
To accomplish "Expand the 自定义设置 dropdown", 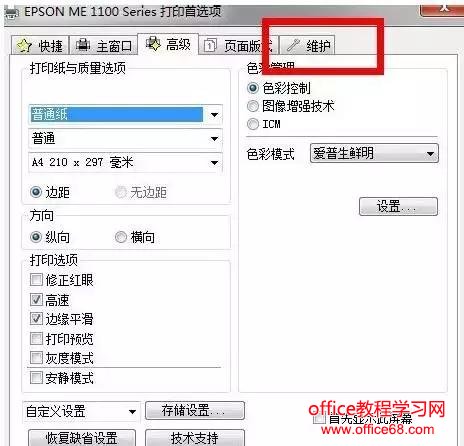I will pyautogui.click(x=81, y=411).
